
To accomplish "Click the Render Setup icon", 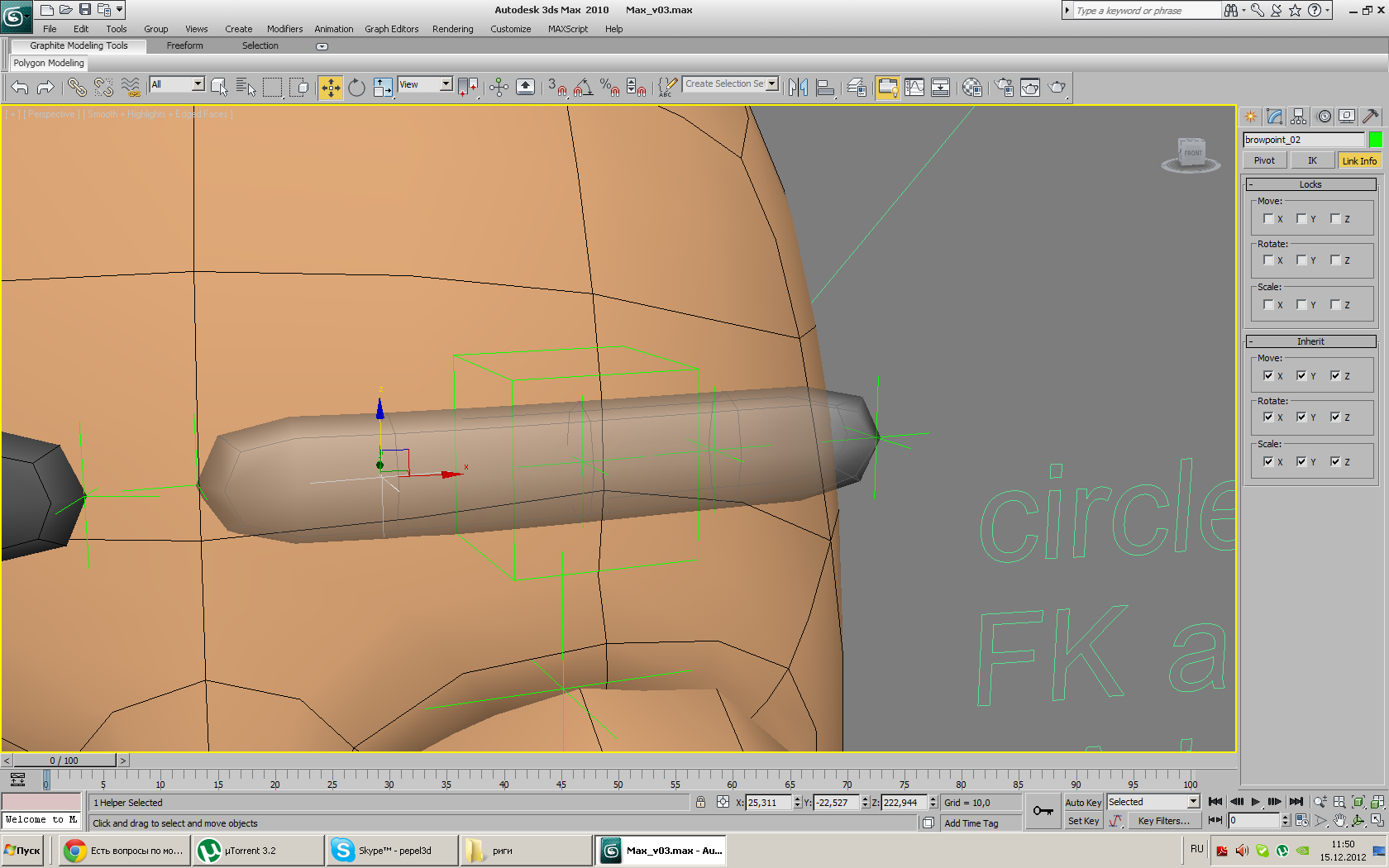I will [x=1004, y=88].
